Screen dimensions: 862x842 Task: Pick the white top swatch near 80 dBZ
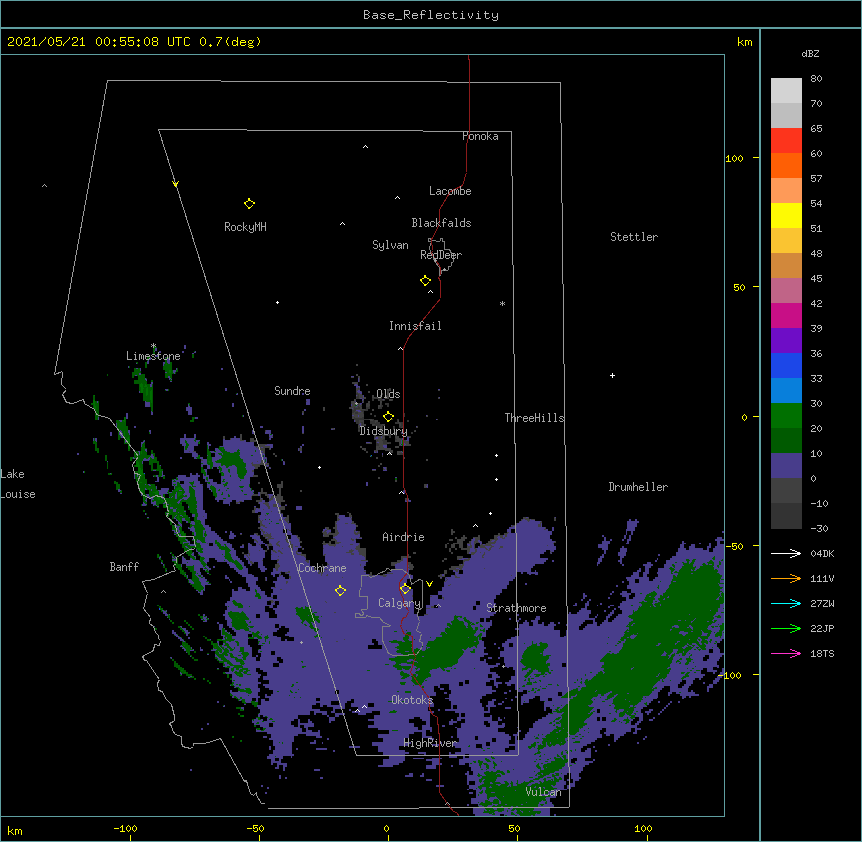[x=786, y=91]
